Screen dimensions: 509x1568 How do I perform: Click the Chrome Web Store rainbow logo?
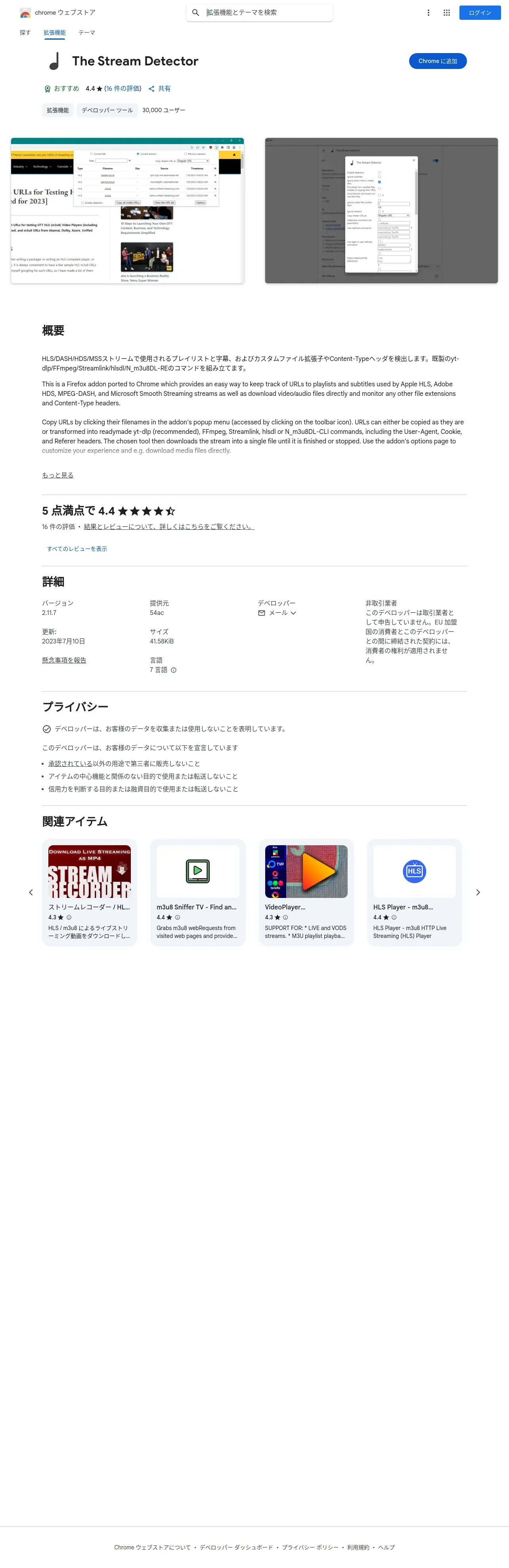click(25, 13)
